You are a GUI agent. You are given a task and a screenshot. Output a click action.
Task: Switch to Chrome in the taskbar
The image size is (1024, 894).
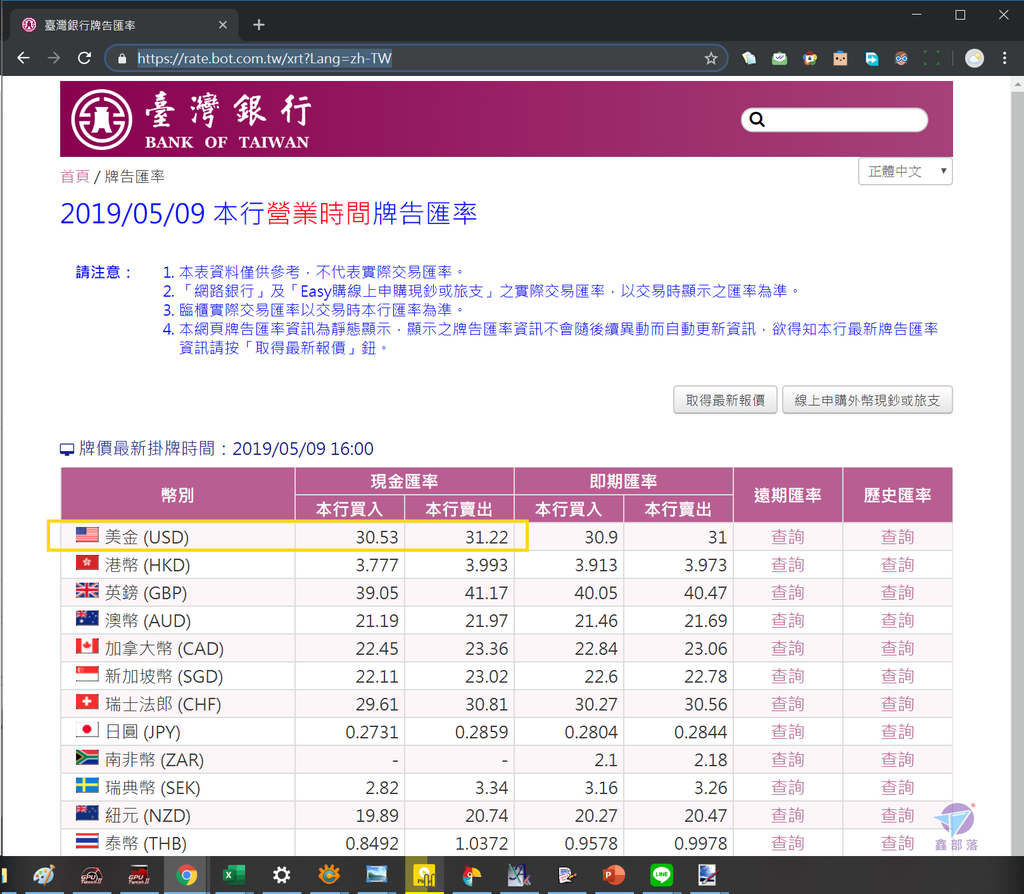(x=187, y=874)
